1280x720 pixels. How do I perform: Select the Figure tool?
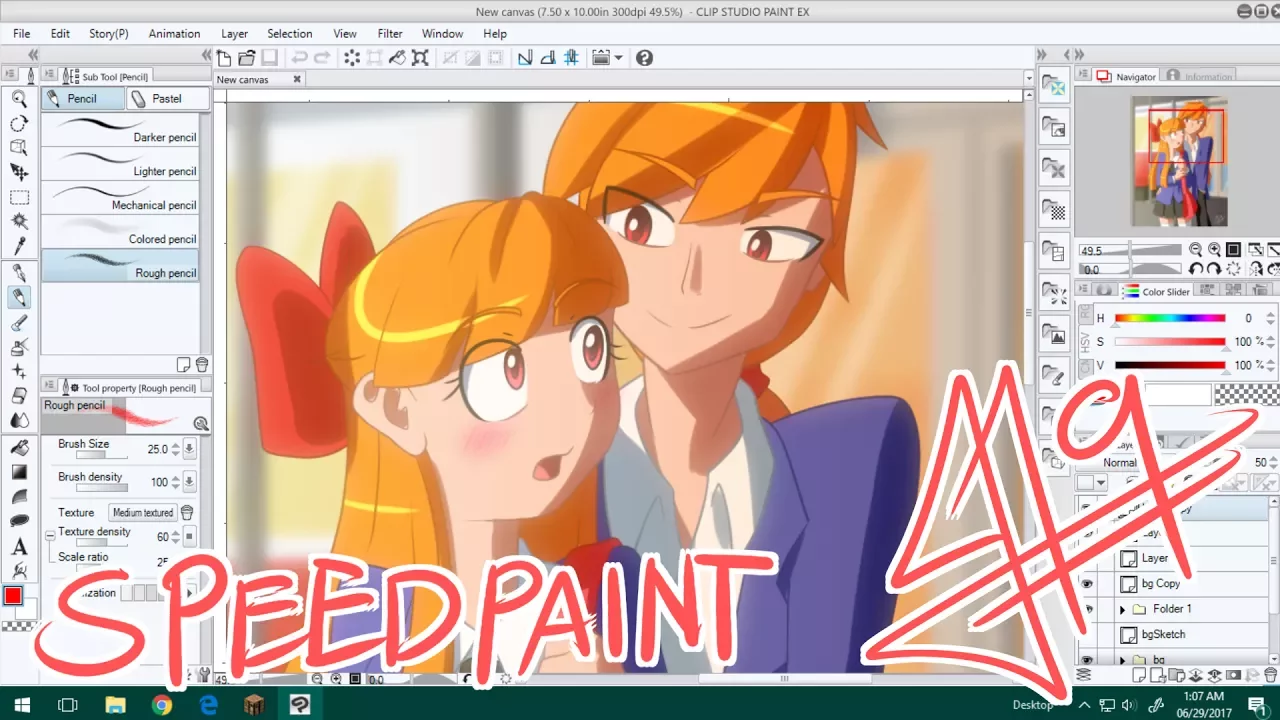(19, 497)
